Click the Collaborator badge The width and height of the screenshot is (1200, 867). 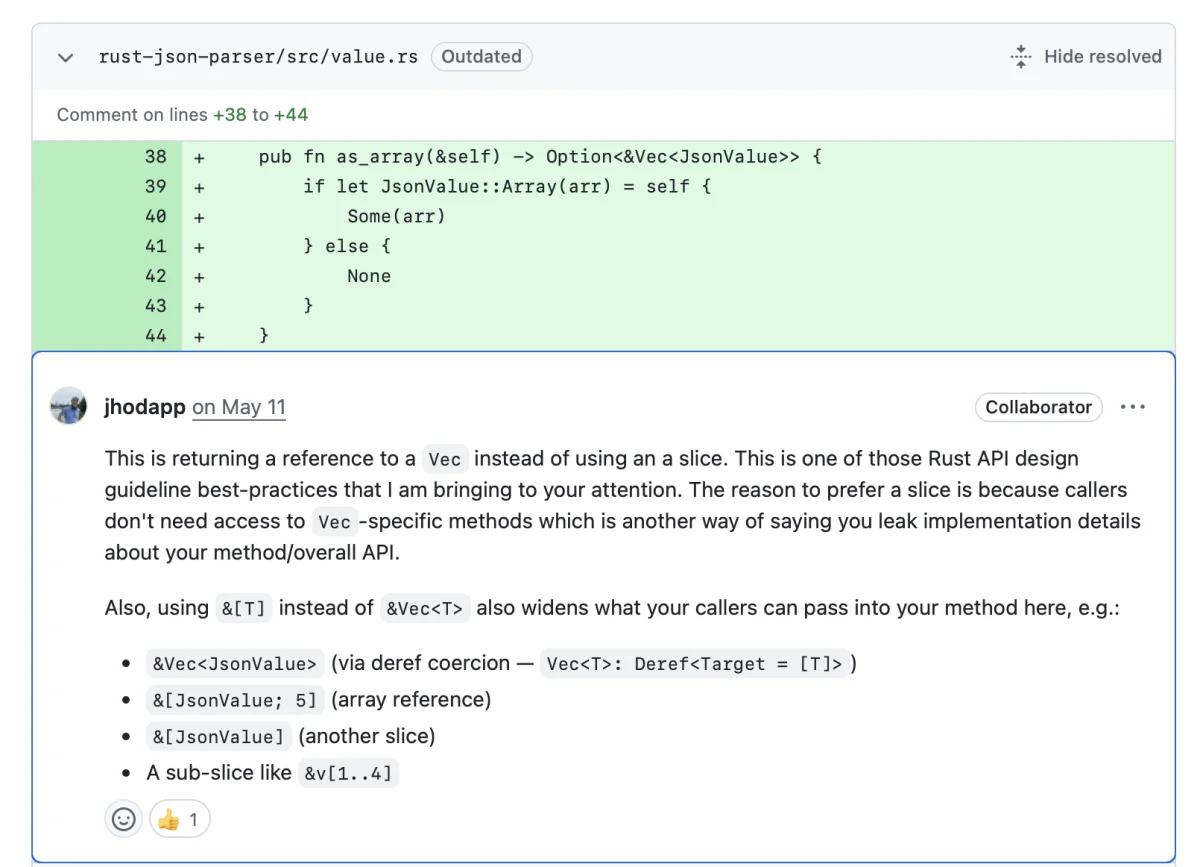click(1039, 407)
